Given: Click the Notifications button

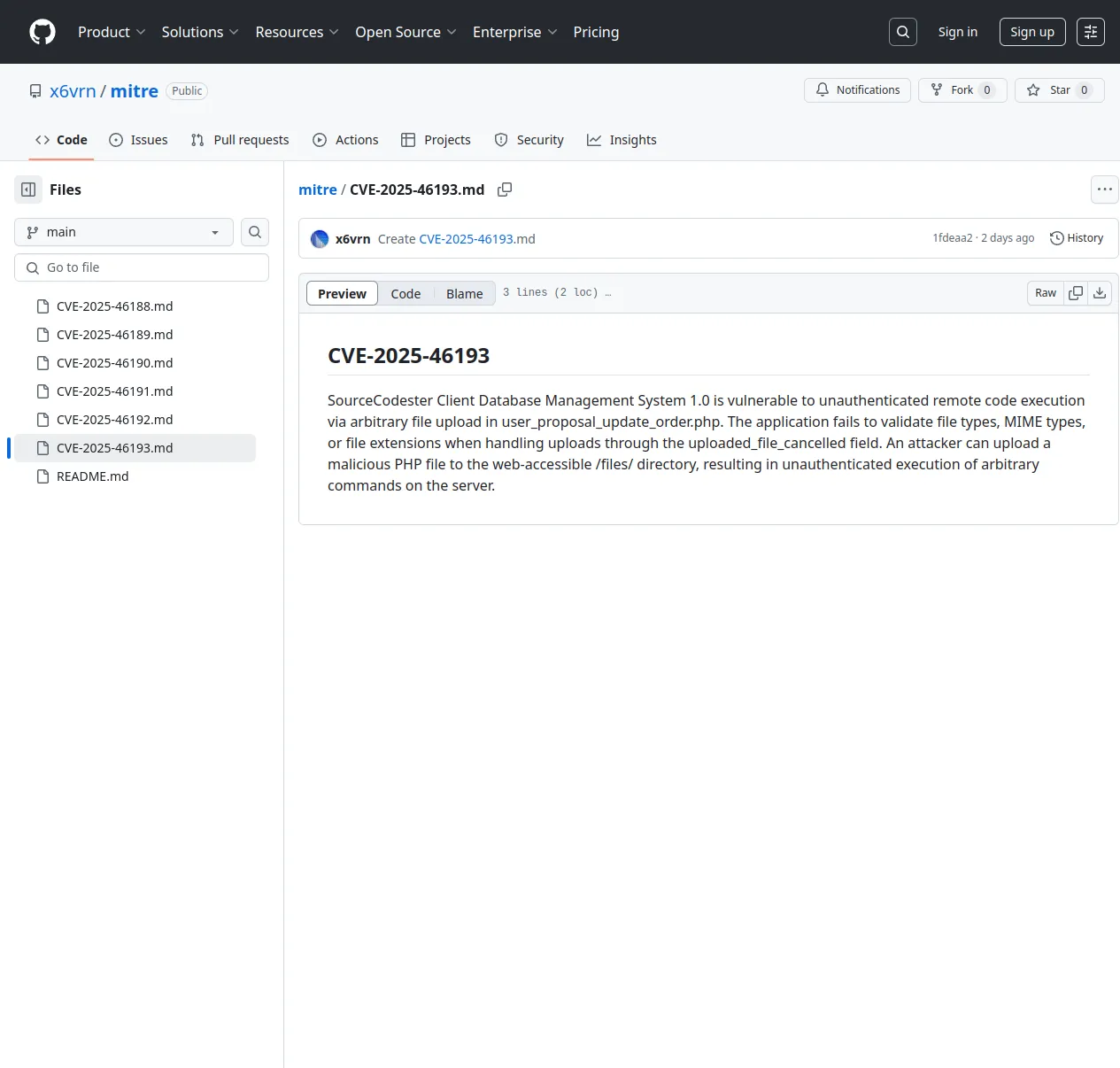Looking at the screenshot, I should pos(857,90).
